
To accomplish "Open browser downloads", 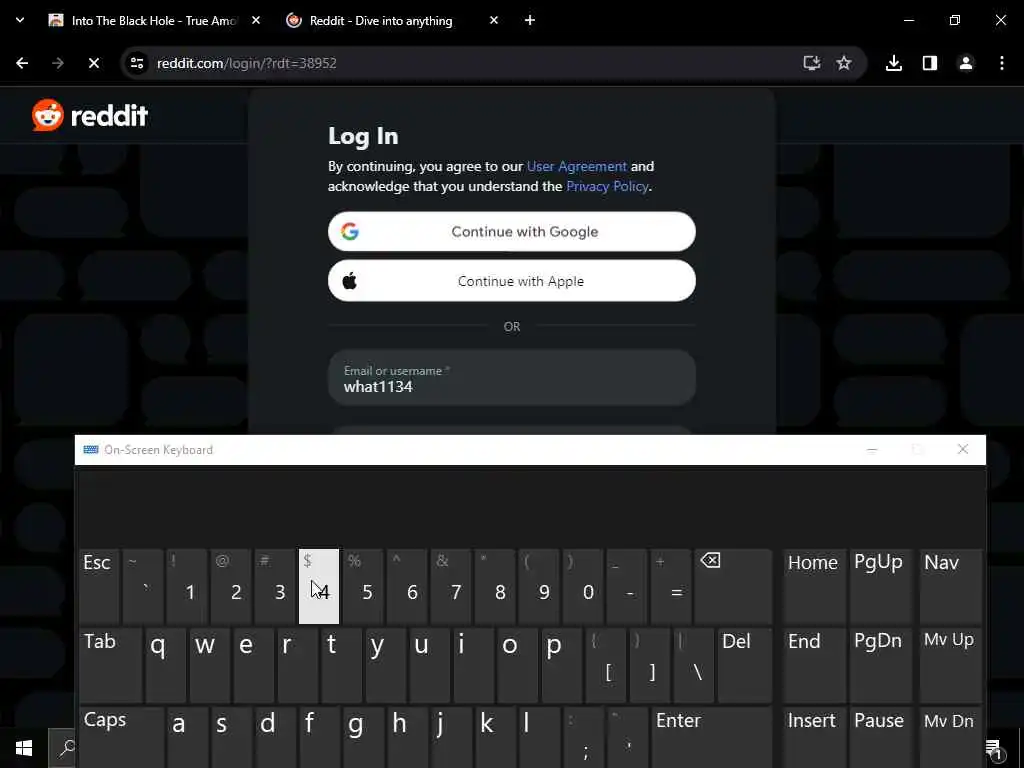I will [x=894, y=63].
